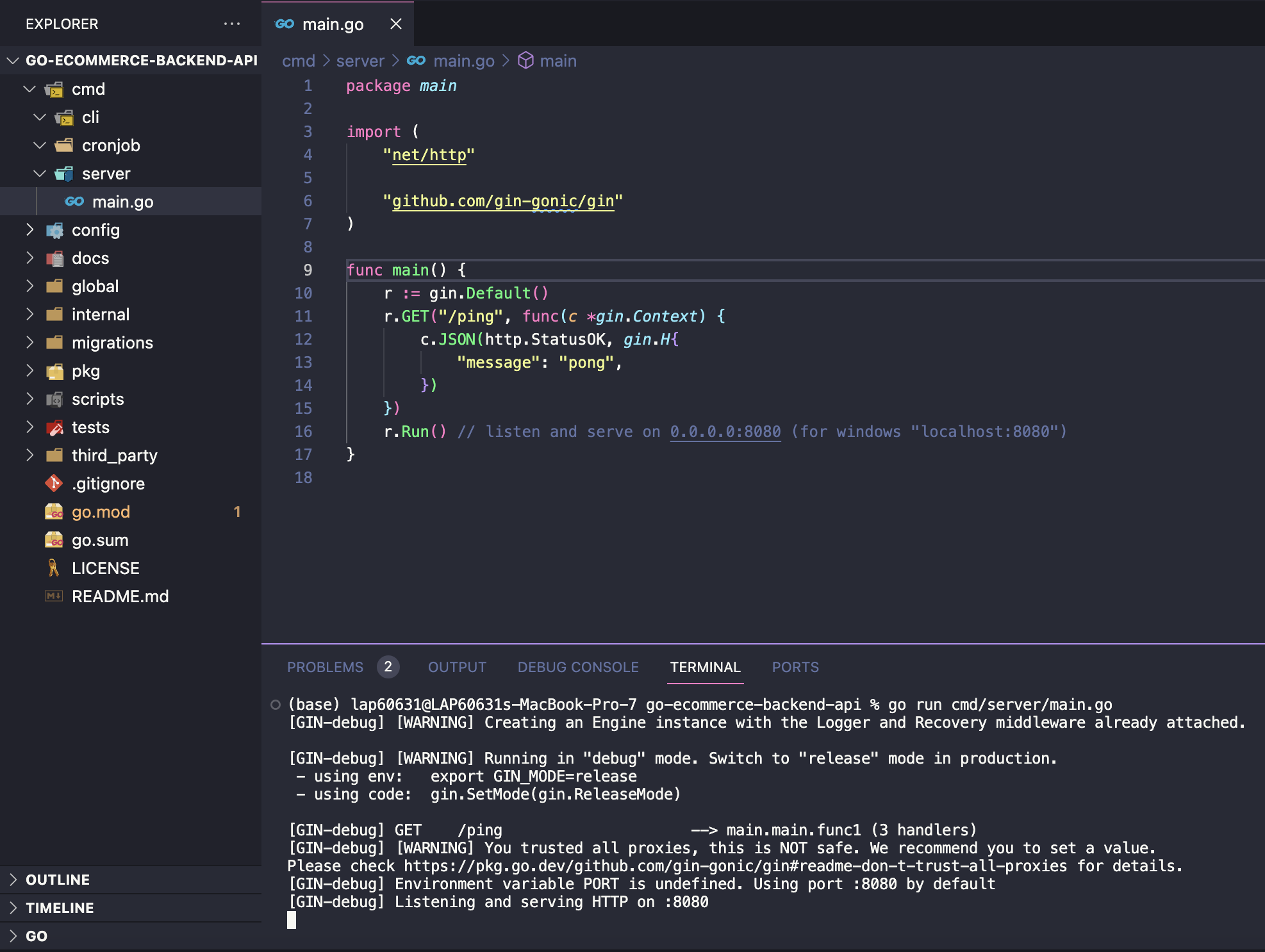Click the server breadcrumb segment
The image size is (1265, 952).
click(x=360, y=61)
